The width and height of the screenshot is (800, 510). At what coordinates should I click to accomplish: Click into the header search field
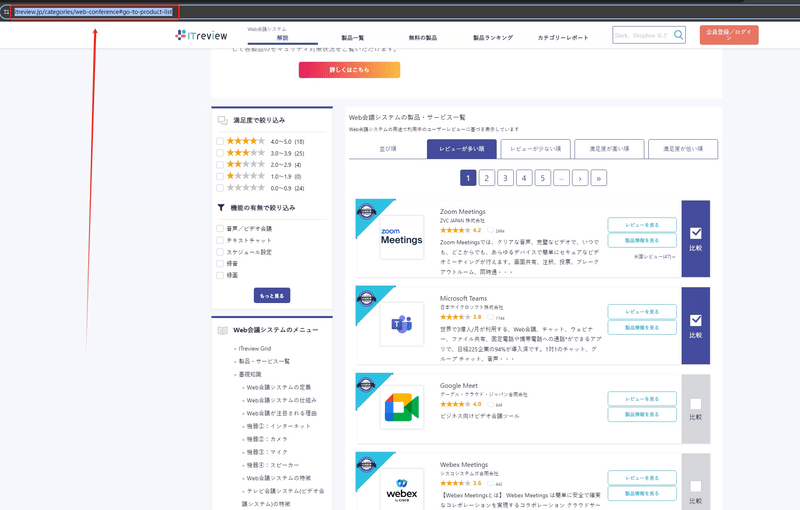[642, 35]
